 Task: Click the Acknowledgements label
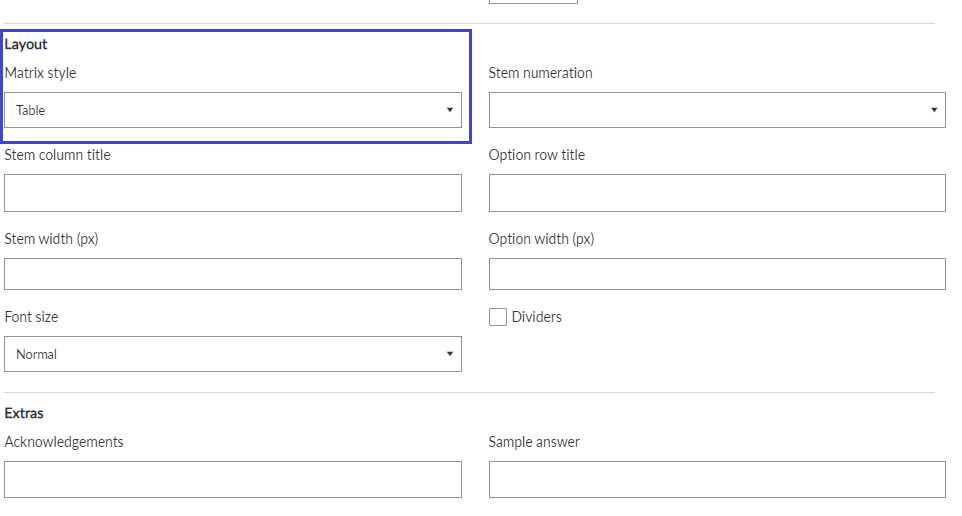click(x=64, y=442)
